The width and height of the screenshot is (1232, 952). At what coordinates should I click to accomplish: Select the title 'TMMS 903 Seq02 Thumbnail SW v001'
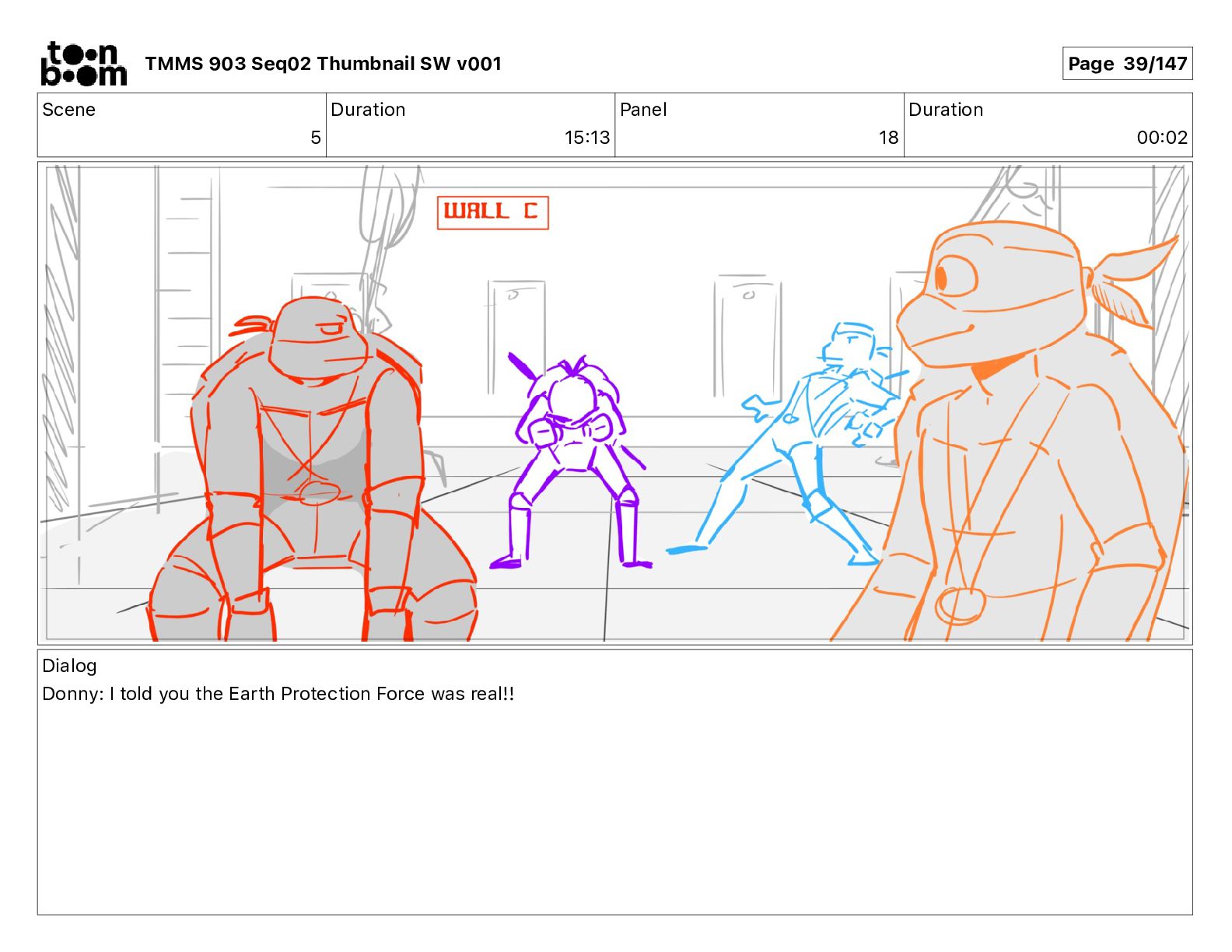tap(323, 64)
